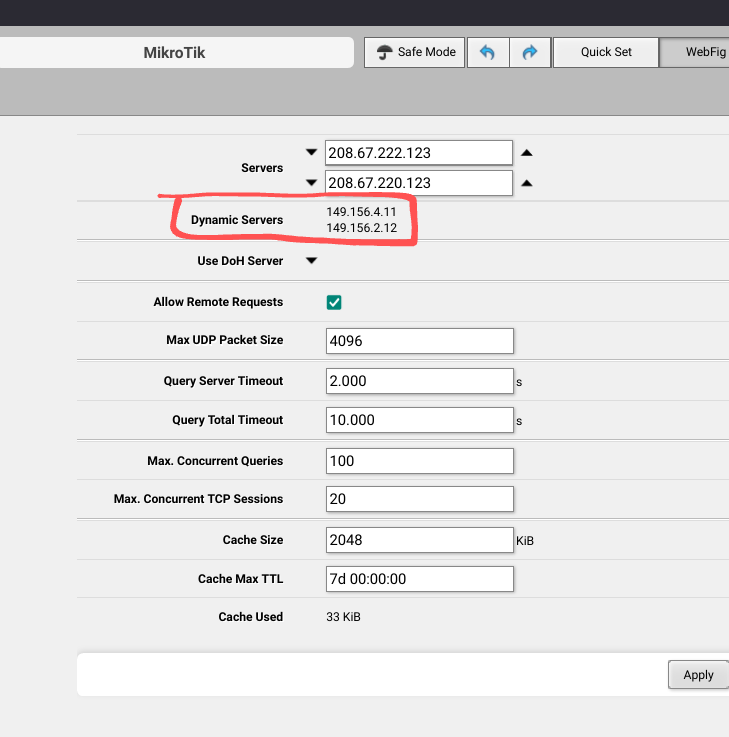The height and width of the screenshot is (737, 729).
Task: Expand the Use DoH Server field
Action: [x=311, y=260]
